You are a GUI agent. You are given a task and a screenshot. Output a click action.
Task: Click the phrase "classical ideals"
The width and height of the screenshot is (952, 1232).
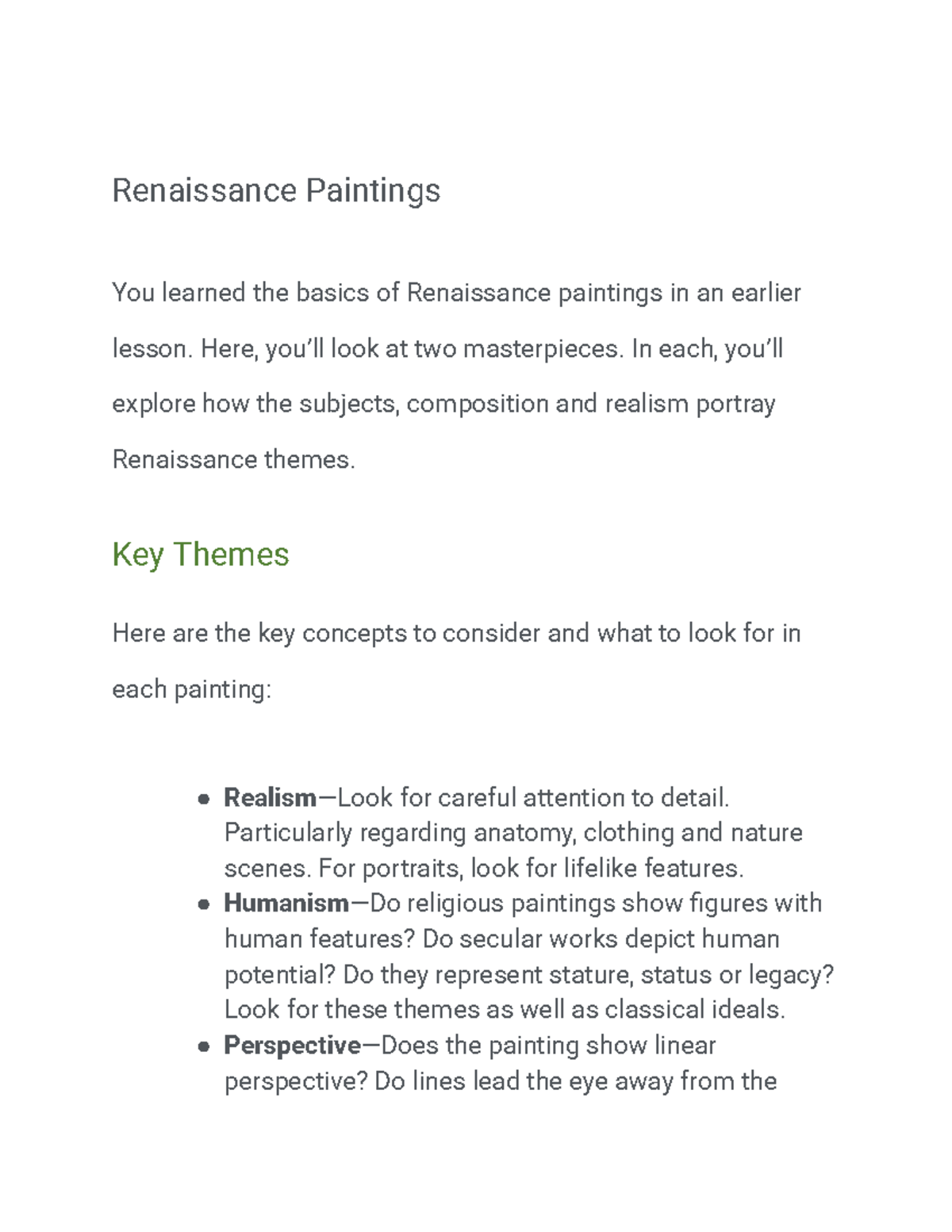tap(693, 1010)
